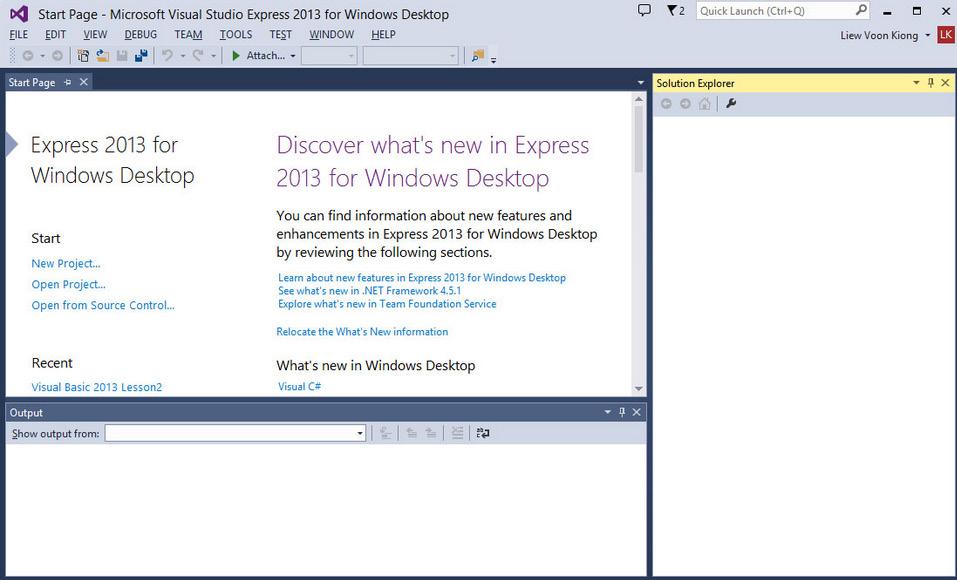
Task: Click the Undo toolbar icon
Action: [167, 56]
